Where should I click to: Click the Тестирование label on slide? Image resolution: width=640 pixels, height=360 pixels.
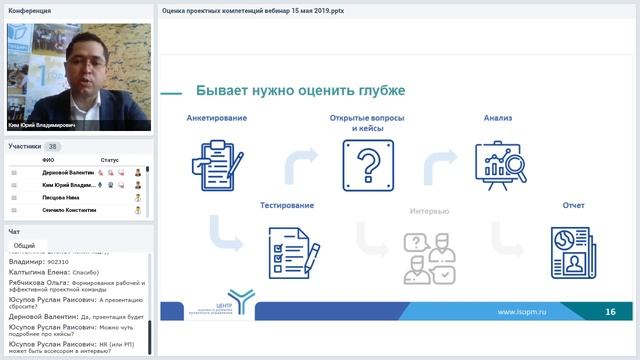(x=287, y=205)
